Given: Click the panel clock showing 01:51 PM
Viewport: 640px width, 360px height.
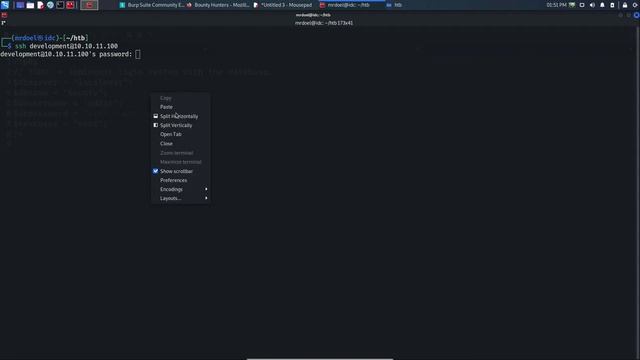Looking at the screenshot, I should click(556, 5).
